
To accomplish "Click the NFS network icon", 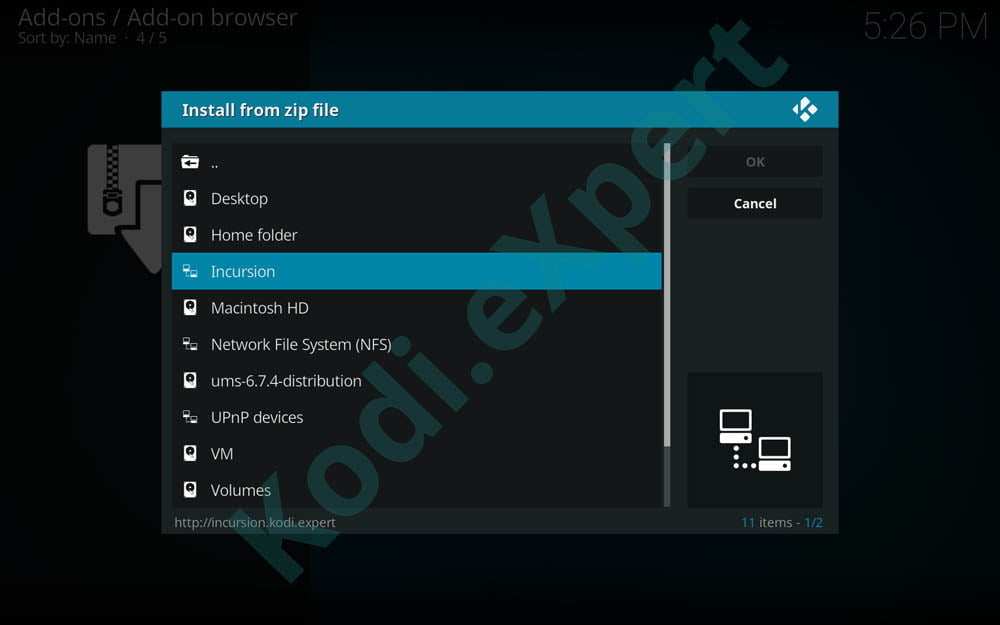I will [x=190, y=344].
